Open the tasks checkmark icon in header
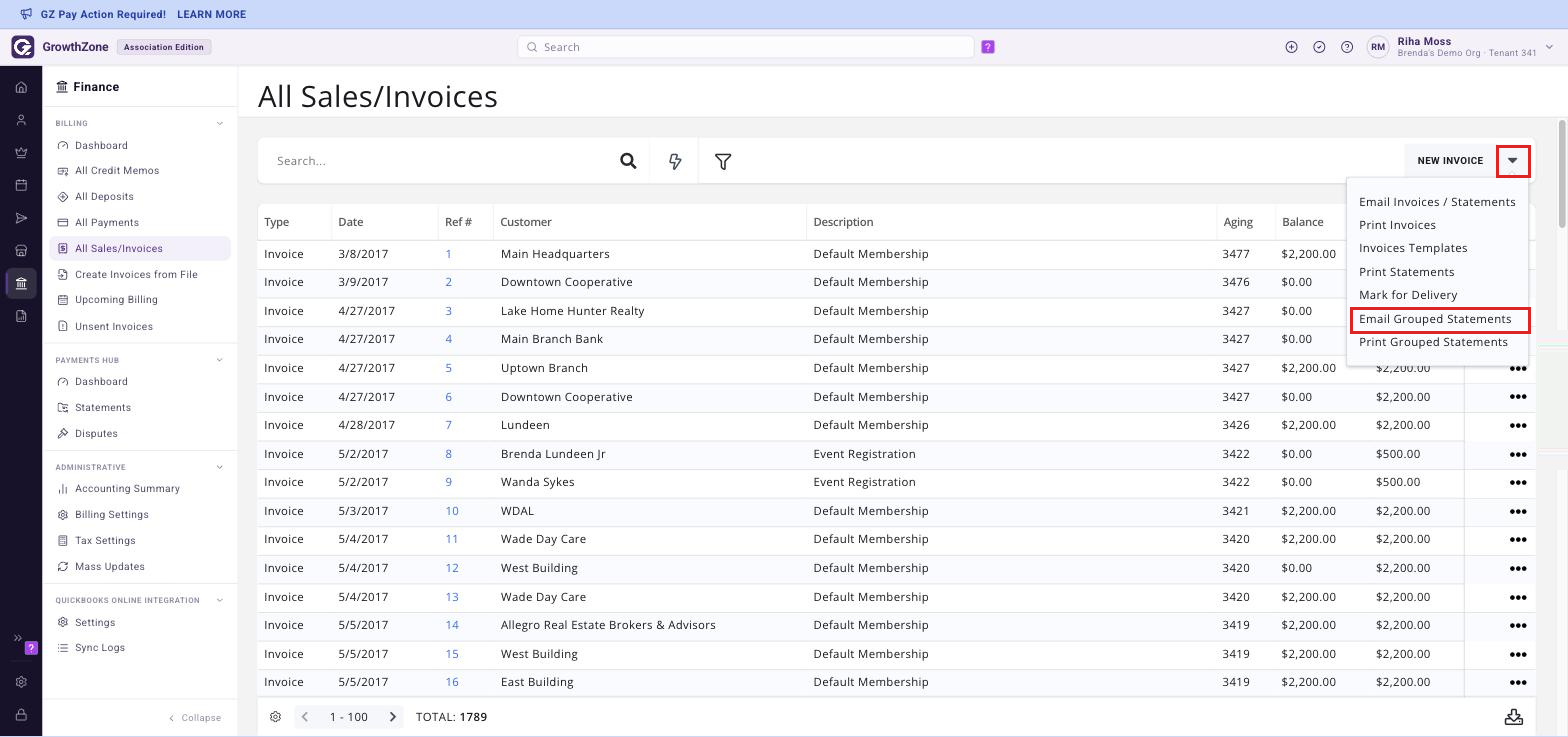 click(x=1319, y=47)
